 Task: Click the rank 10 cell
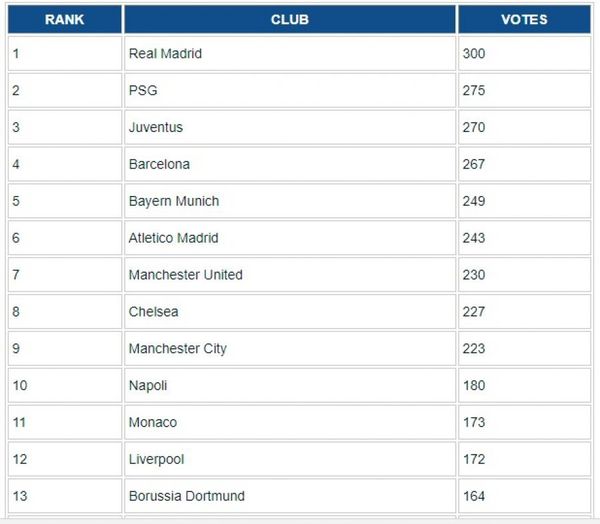[65, 385]
